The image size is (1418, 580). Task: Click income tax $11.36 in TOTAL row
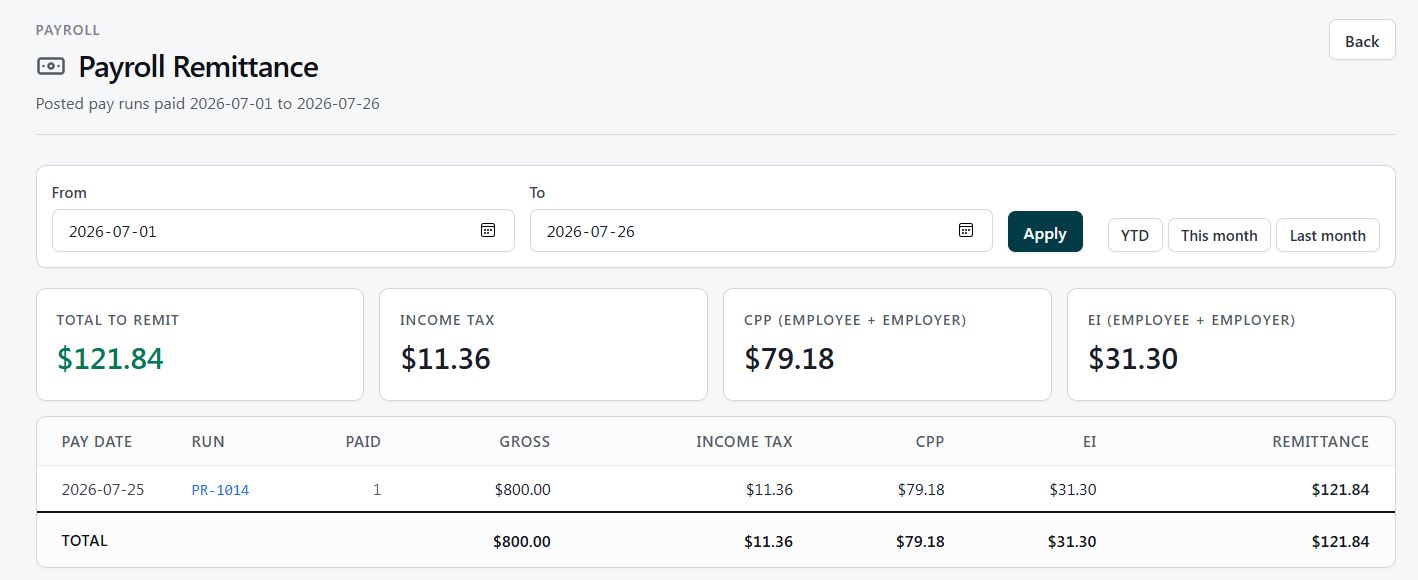click(769, 542)
